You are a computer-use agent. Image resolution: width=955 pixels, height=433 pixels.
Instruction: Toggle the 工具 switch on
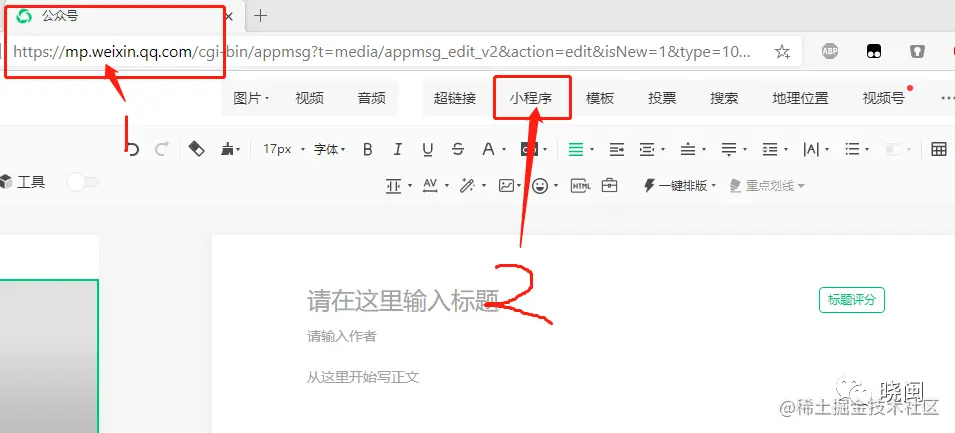[x=82, y=182]
